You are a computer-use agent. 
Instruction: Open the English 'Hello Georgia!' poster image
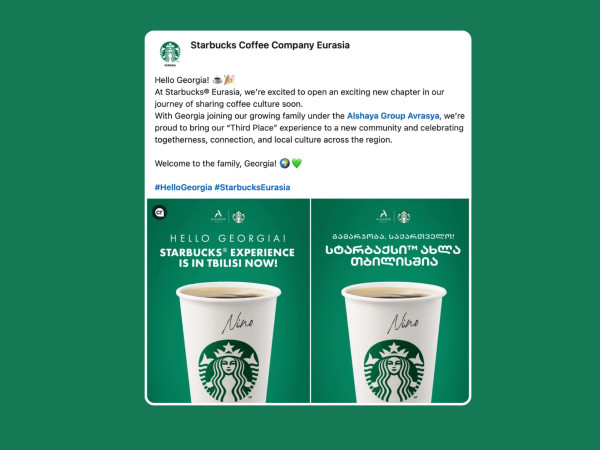click(x=228, y=301)
